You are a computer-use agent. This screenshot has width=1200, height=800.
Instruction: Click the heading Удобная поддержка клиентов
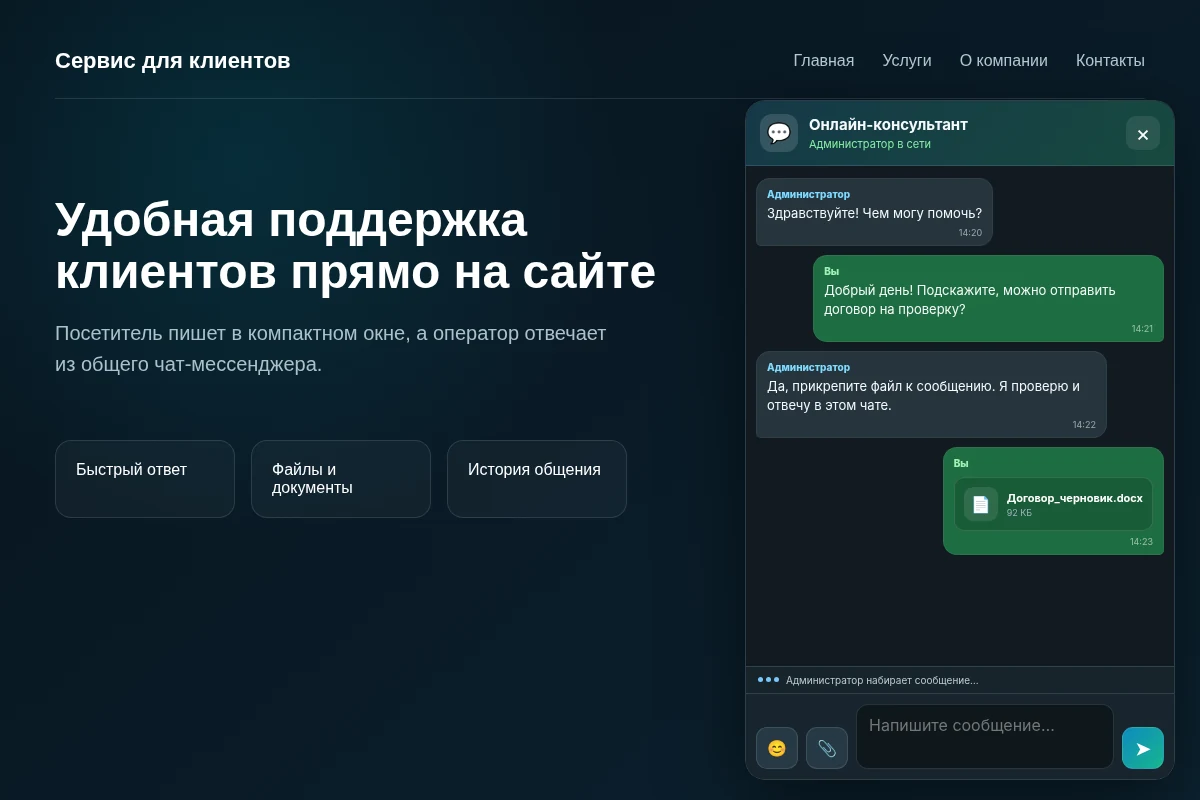pyautogui.click(x=355, y=246)
